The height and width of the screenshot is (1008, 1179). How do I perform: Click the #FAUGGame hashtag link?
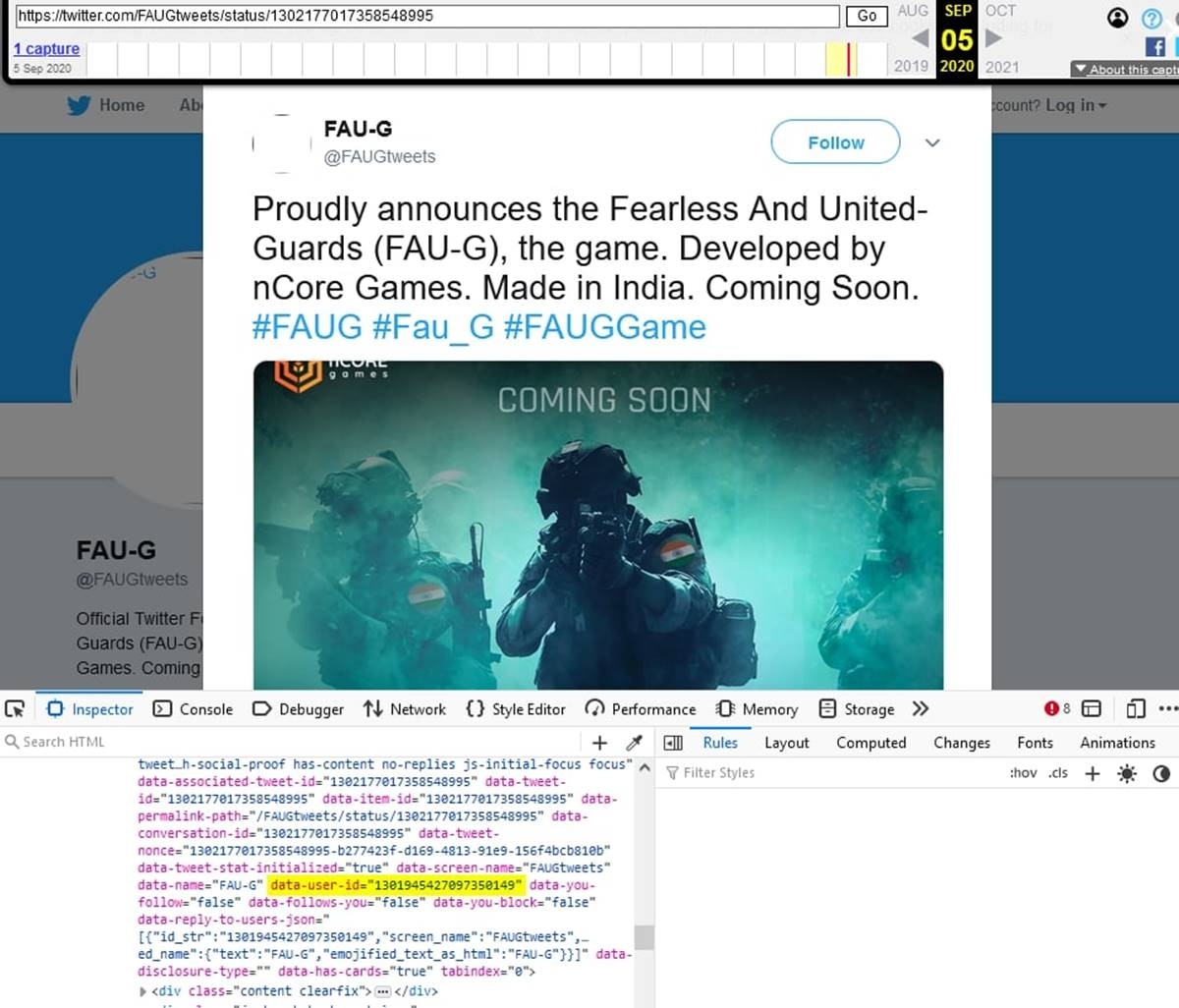[604, 327]
